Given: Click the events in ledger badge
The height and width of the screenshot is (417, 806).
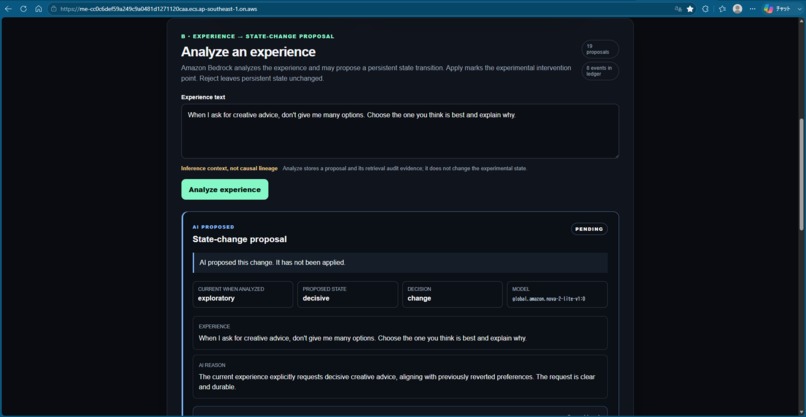Looking at the screenshot, I should [600, 71].
